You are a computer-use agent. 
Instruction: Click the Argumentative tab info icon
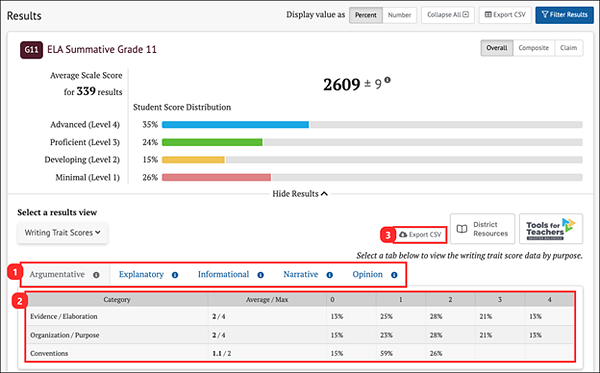pos(96,275)
